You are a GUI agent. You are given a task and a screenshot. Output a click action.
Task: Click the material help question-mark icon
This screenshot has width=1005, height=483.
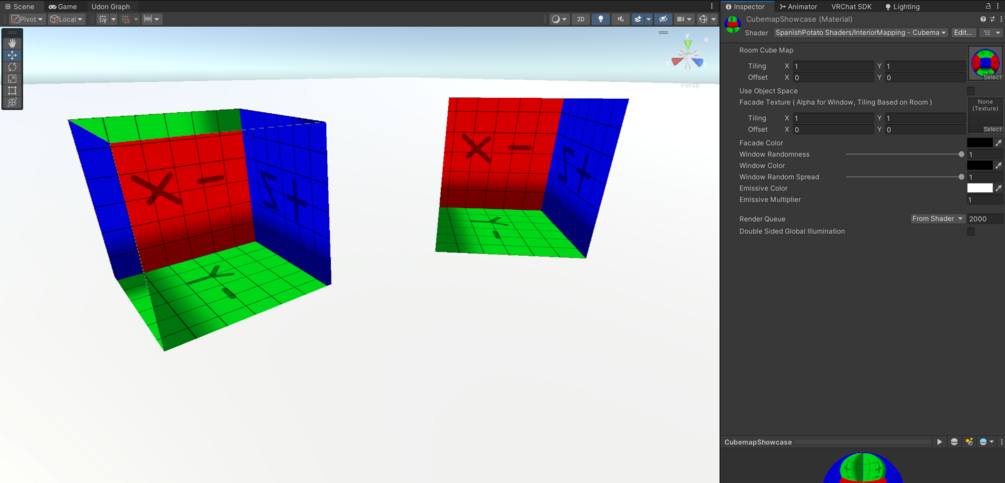(x=983, y=19)
